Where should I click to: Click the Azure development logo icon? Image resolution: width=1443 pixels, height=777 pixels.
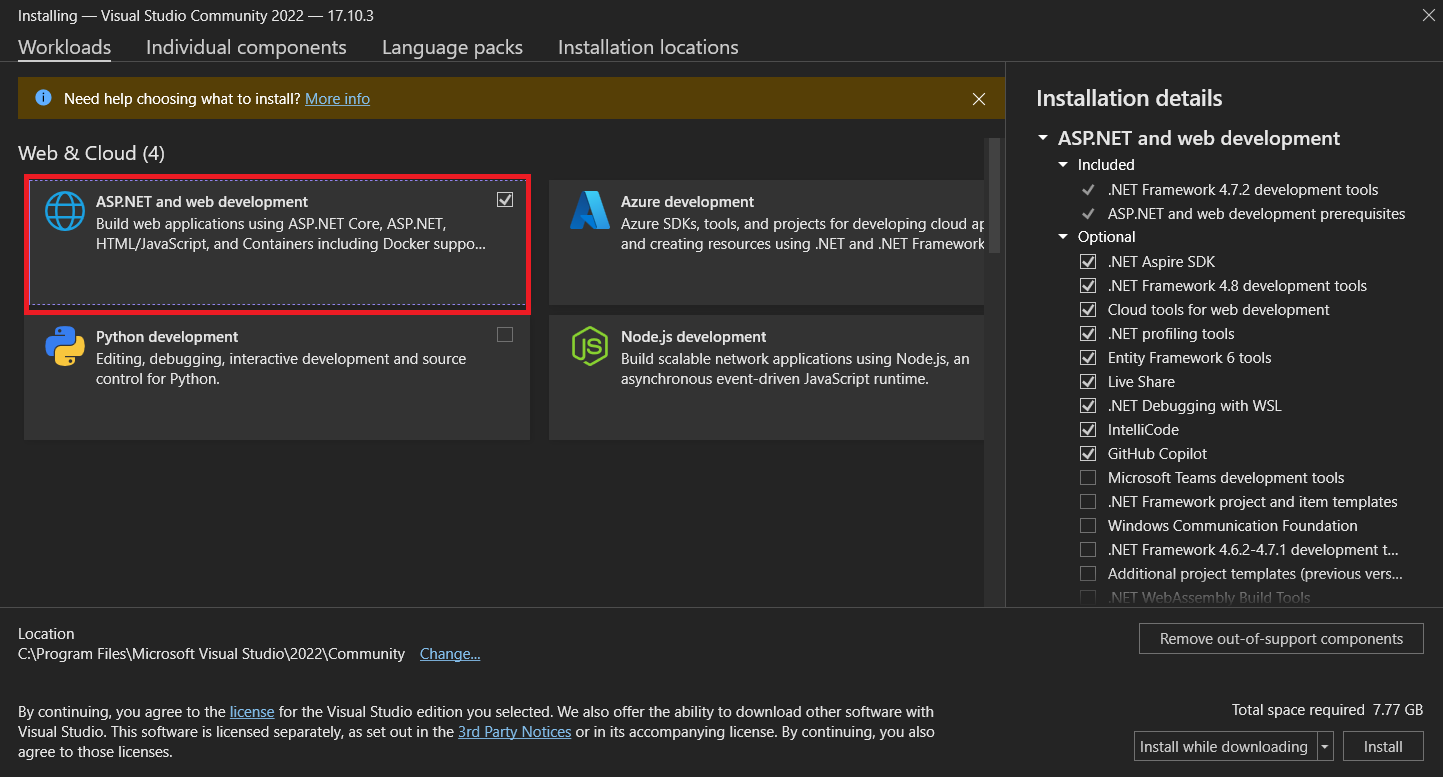pos(590,210)
